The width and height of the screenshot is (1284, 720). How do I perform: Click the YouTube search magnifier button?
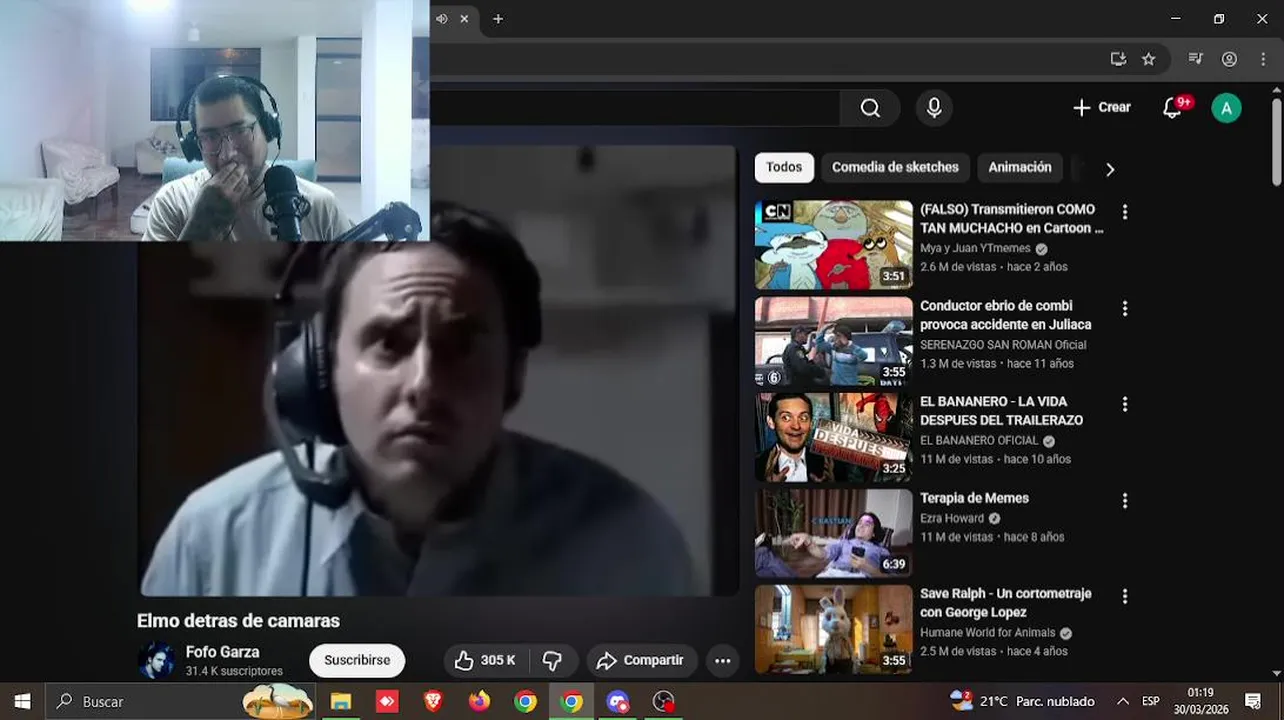(x=870, y=108)
